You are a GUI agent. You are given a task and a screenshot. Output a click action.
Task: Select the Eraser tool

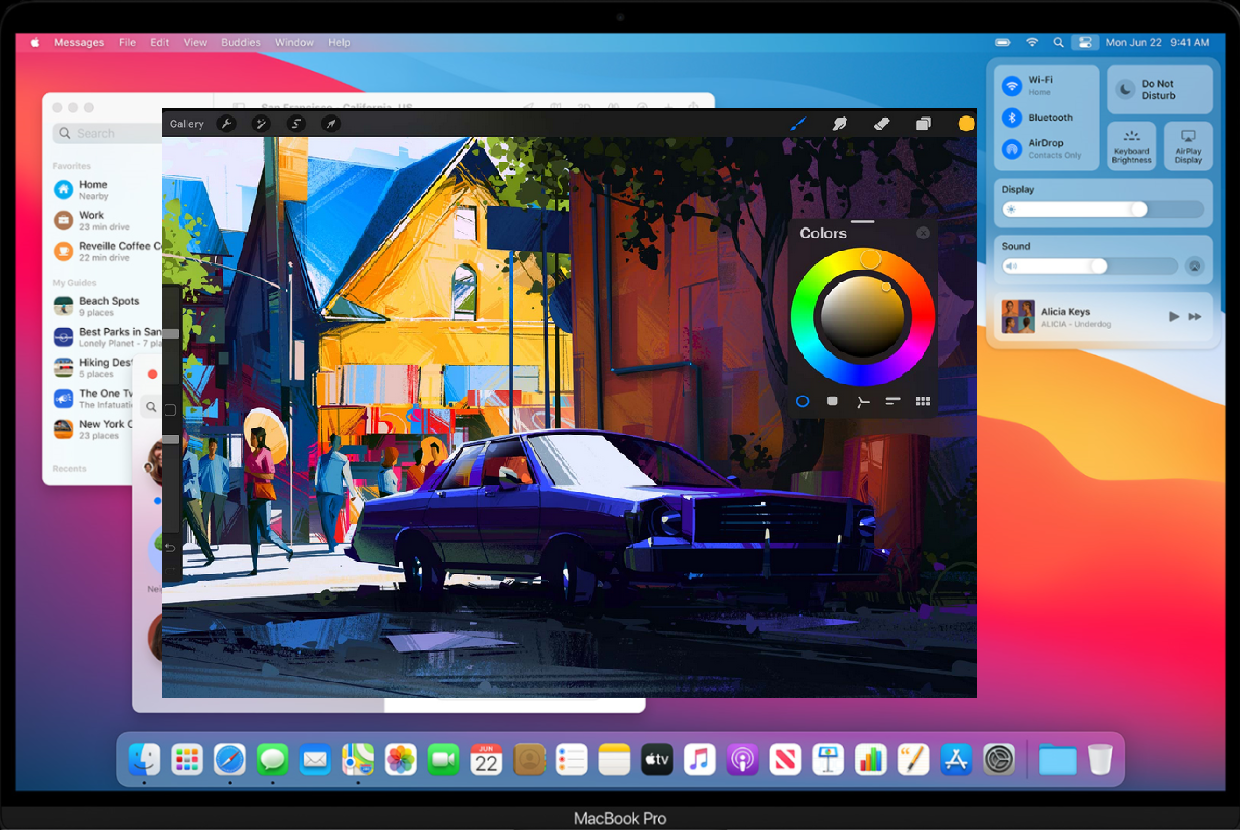[x=881, y=123]
